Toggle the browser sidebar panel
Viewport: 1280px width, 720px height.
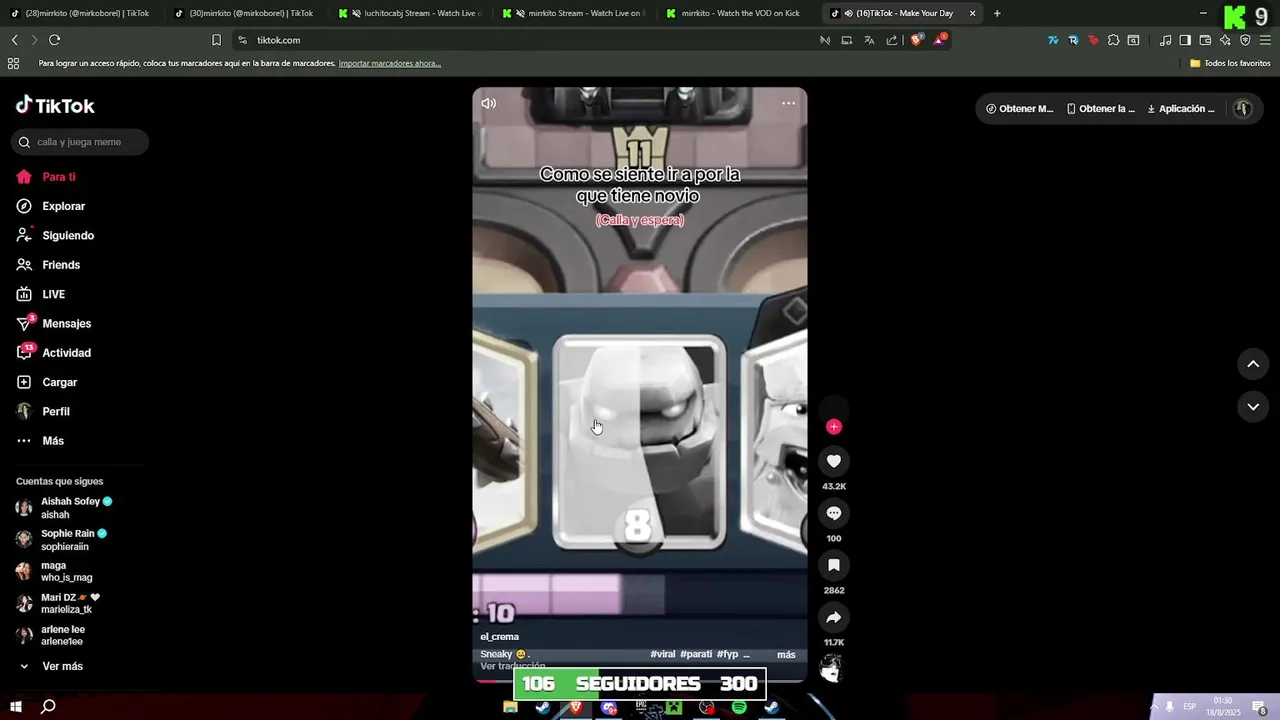[1185, 40]
